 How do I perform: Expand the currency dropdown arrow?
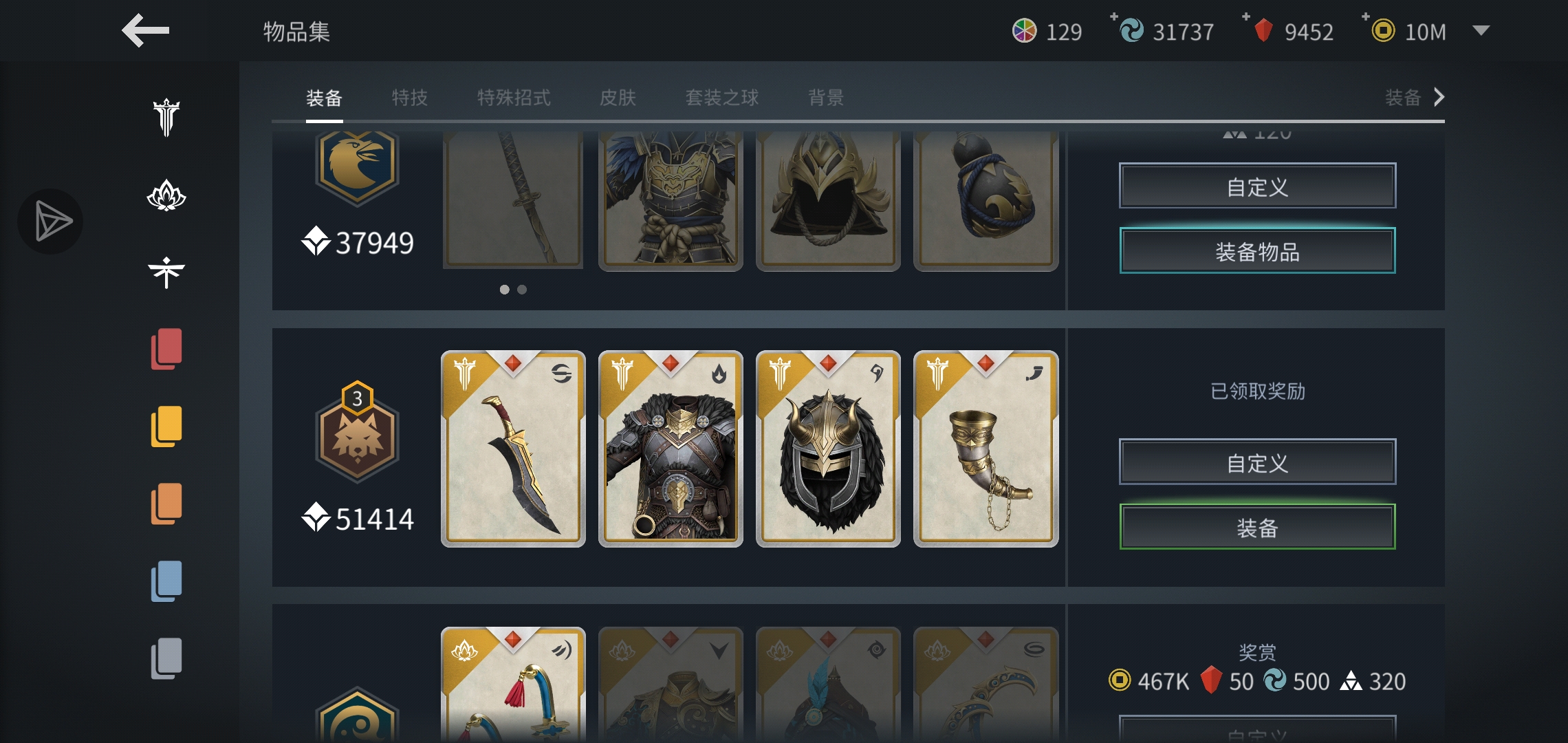[1481, 30]
